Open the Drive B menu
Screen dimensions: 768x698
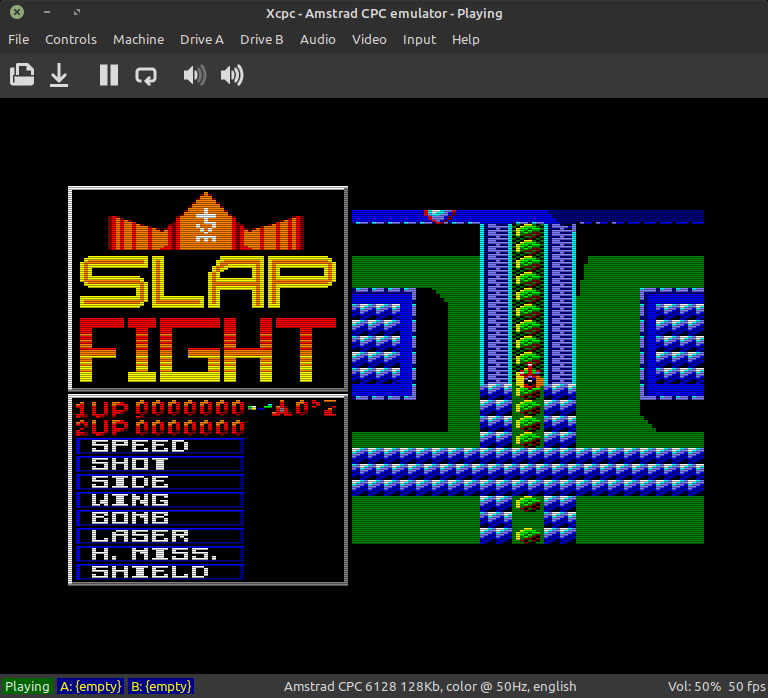[262, 40]
